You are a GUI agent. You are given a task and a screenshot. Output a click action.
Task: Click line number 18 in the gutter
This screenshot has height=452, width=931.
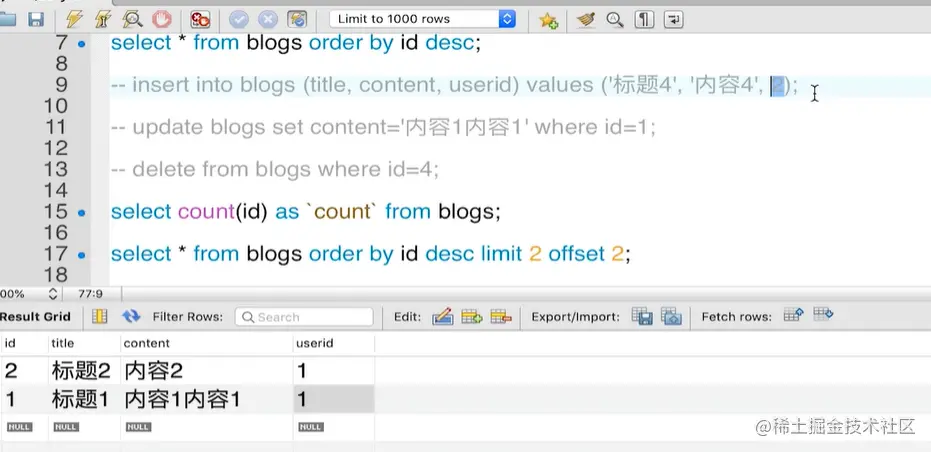(56, 275)
